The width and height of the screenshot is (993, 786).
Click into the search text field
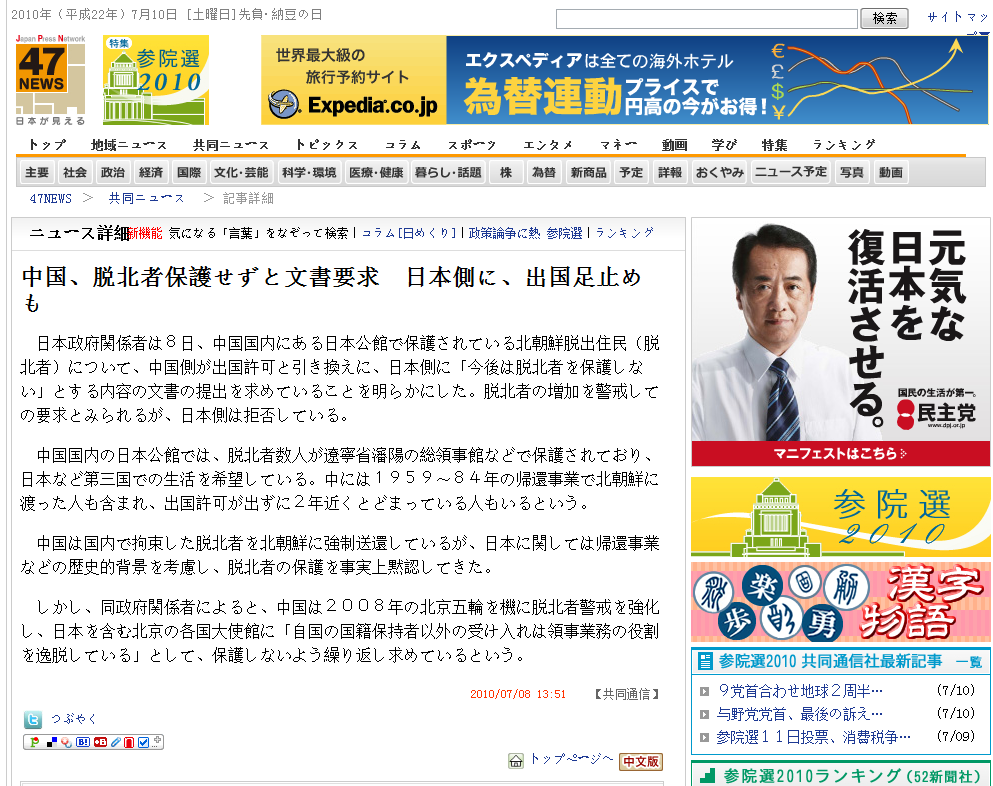[706, 19]
